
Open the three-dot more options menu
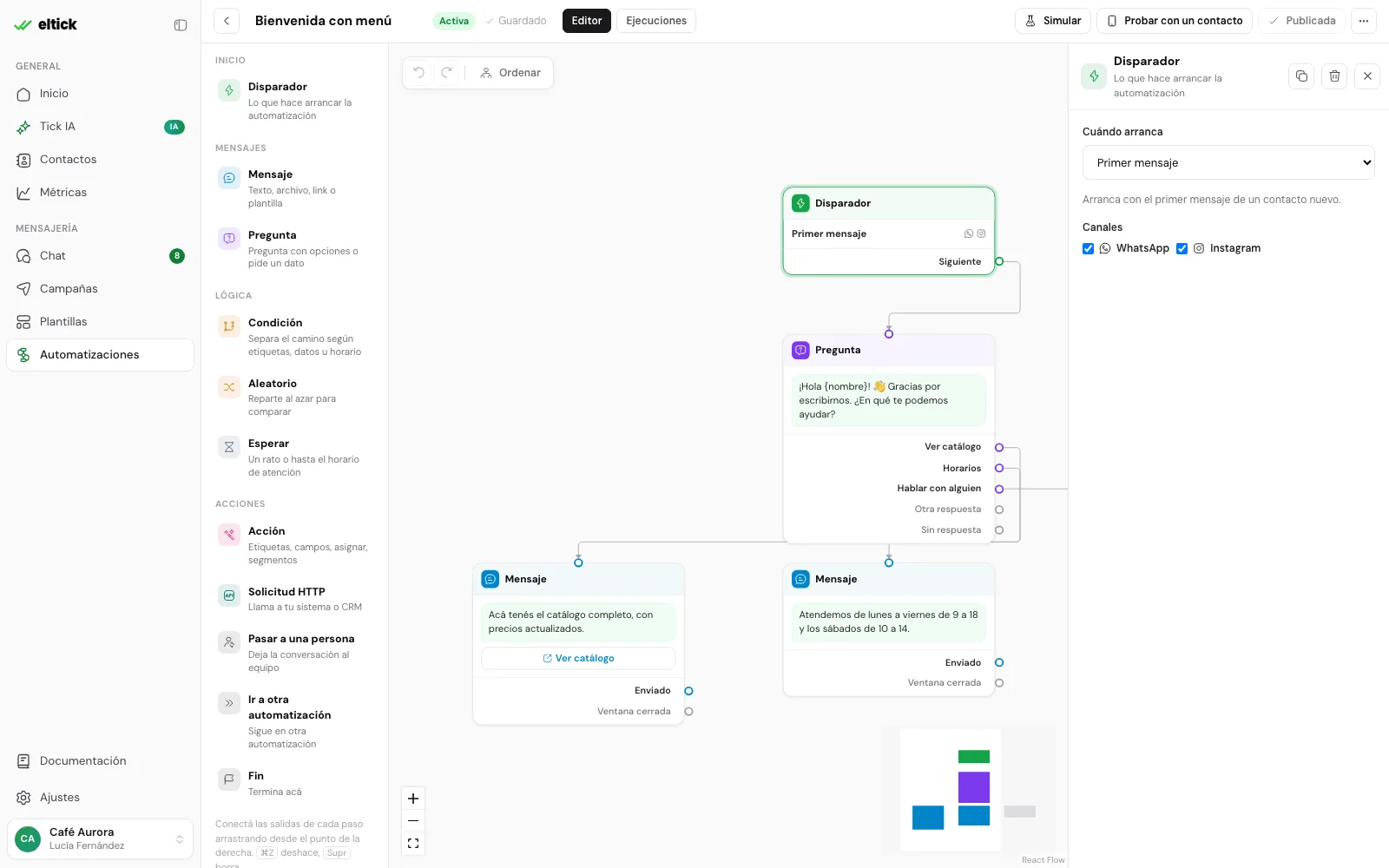point(1364,21)
